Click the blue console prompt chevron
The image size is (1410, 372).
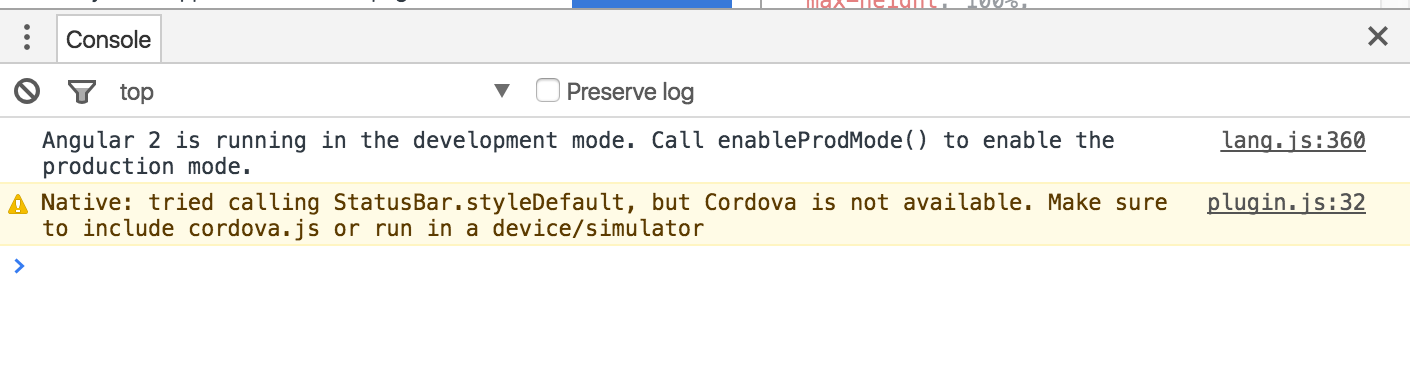tap(18, 265)
